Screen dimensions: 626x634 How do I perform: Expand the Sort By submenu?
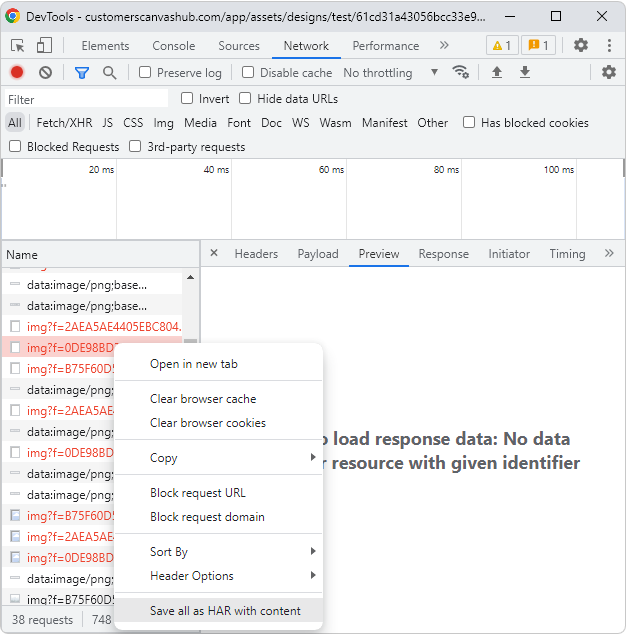[x=218, y=552]
